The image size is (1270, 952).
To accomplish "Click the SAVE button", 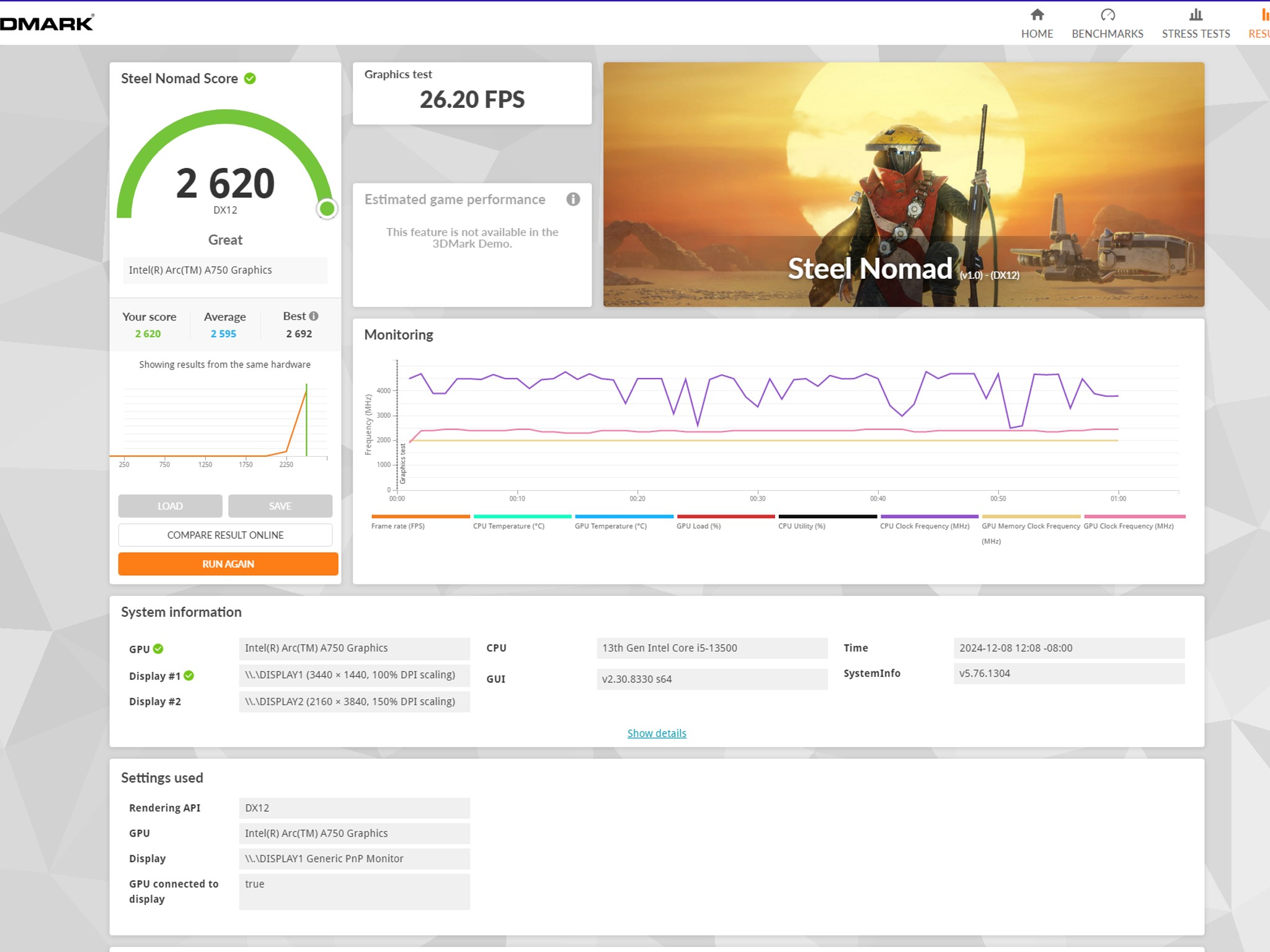I will (x=280, y=506).
